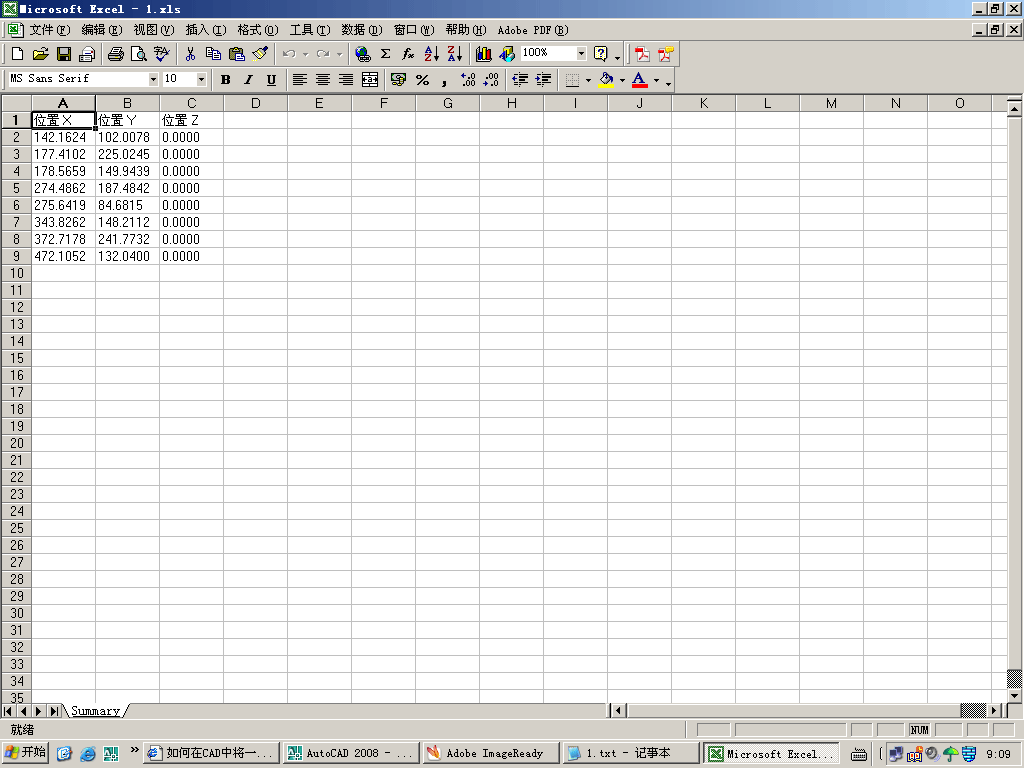
Task: Toggle Merge and Center
Action: tap(370, 80)
